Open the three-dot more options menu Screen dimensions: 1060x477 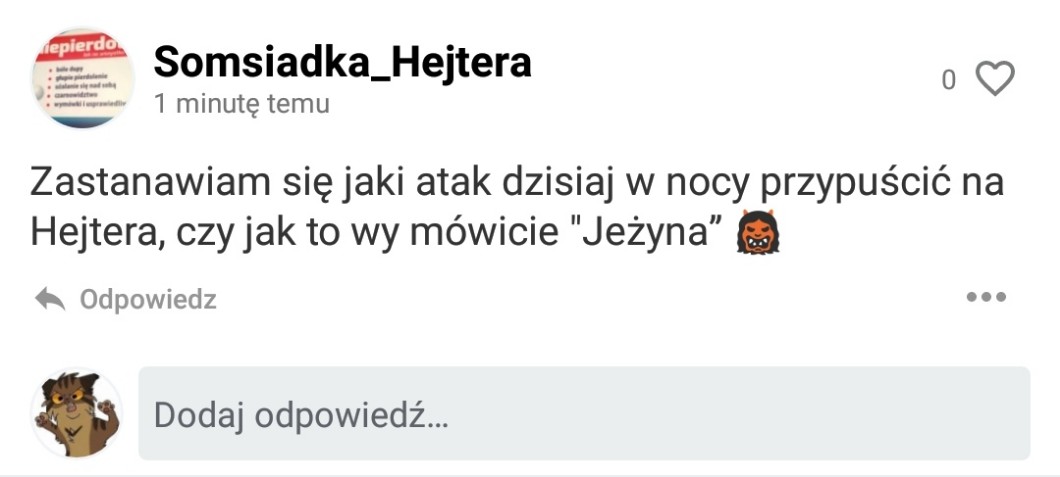click(986, 297)
